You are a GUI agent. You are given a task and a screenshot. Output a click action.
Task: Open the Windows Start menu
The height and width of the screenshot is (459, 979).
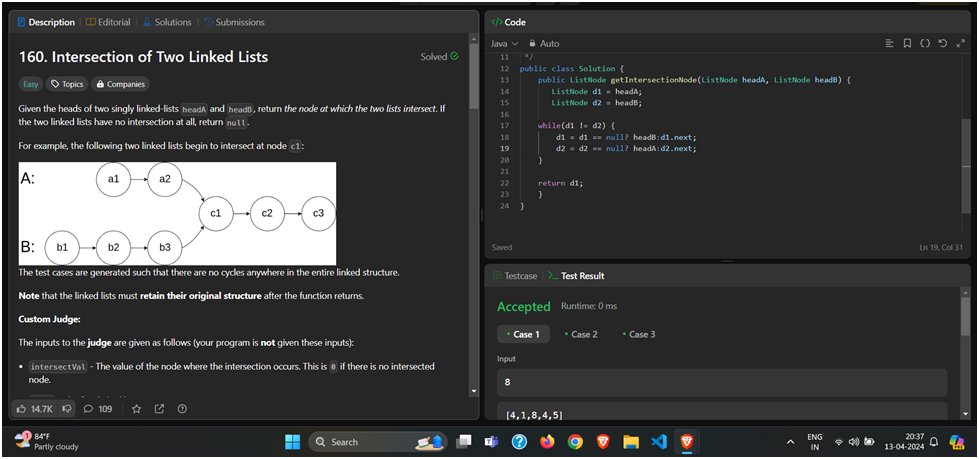(x=292, y=442)
